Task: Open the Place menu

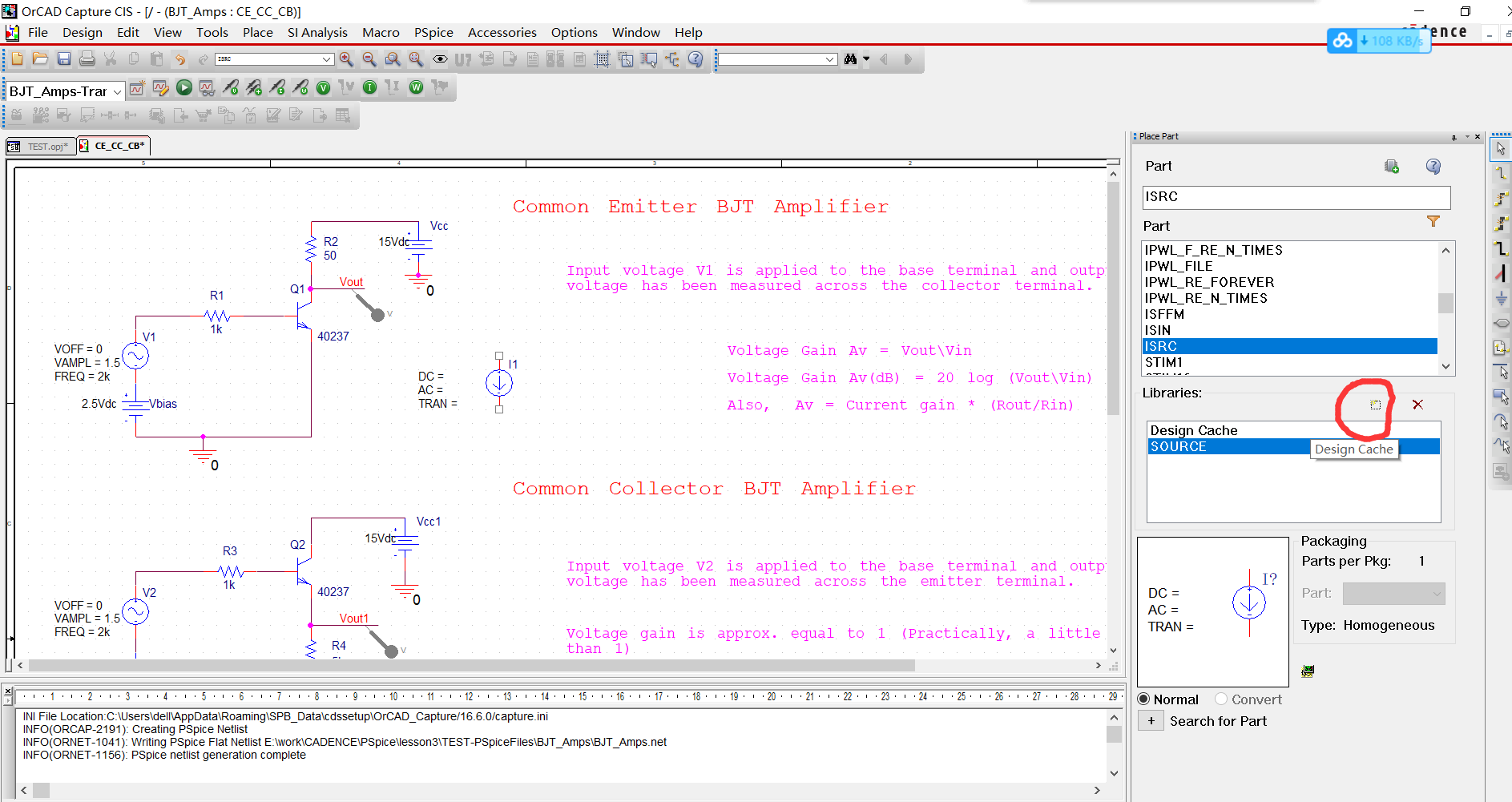Action: [x=258, y=33]
